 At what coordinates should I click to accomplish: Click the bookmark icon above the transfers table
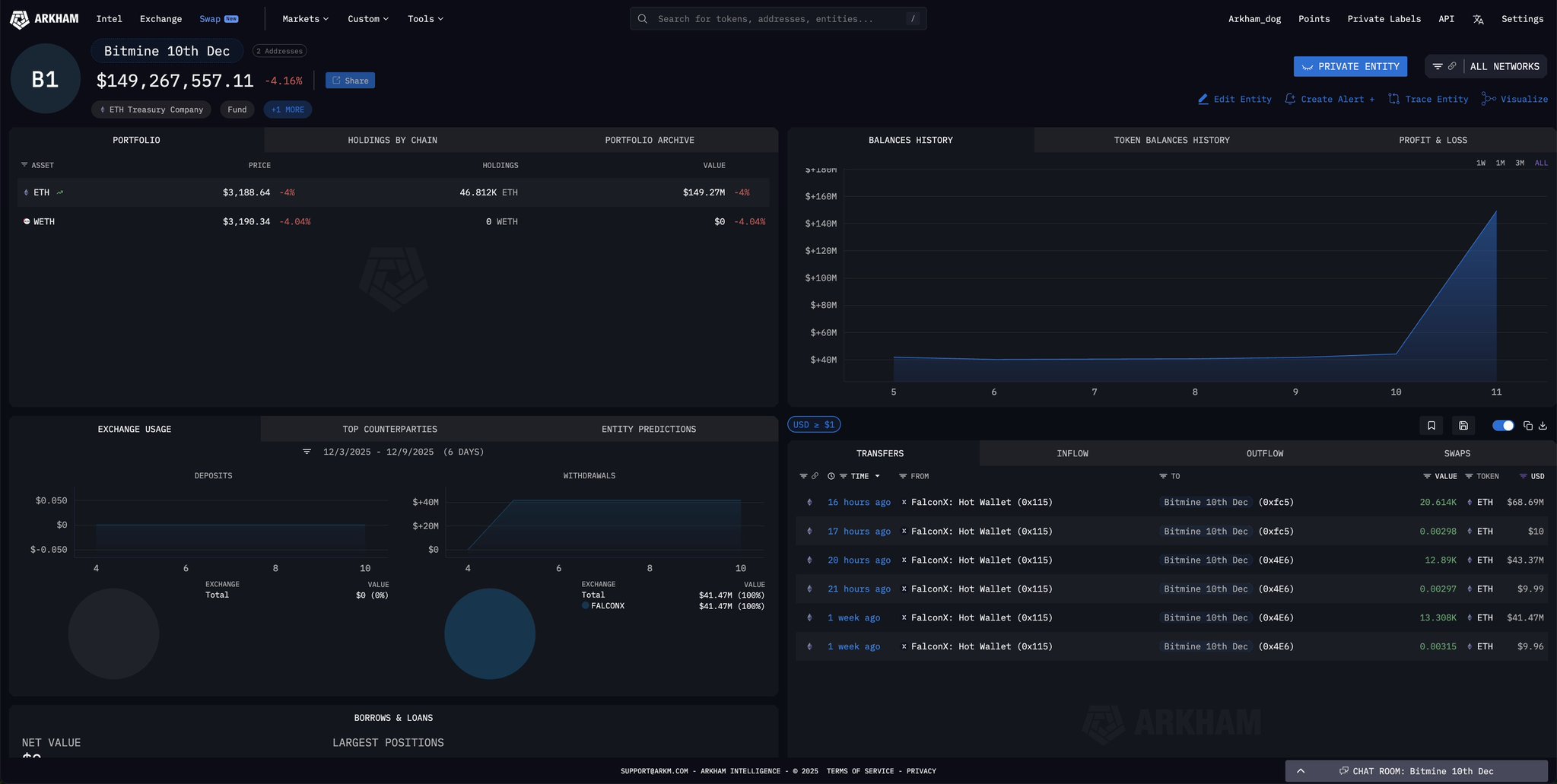coord(1431,426)
